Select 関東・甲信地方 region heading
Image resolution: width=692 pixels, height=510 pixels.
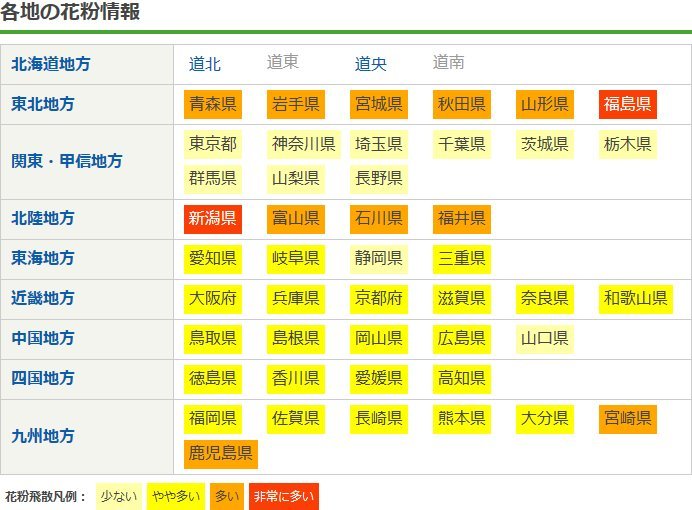click(67, 161)
